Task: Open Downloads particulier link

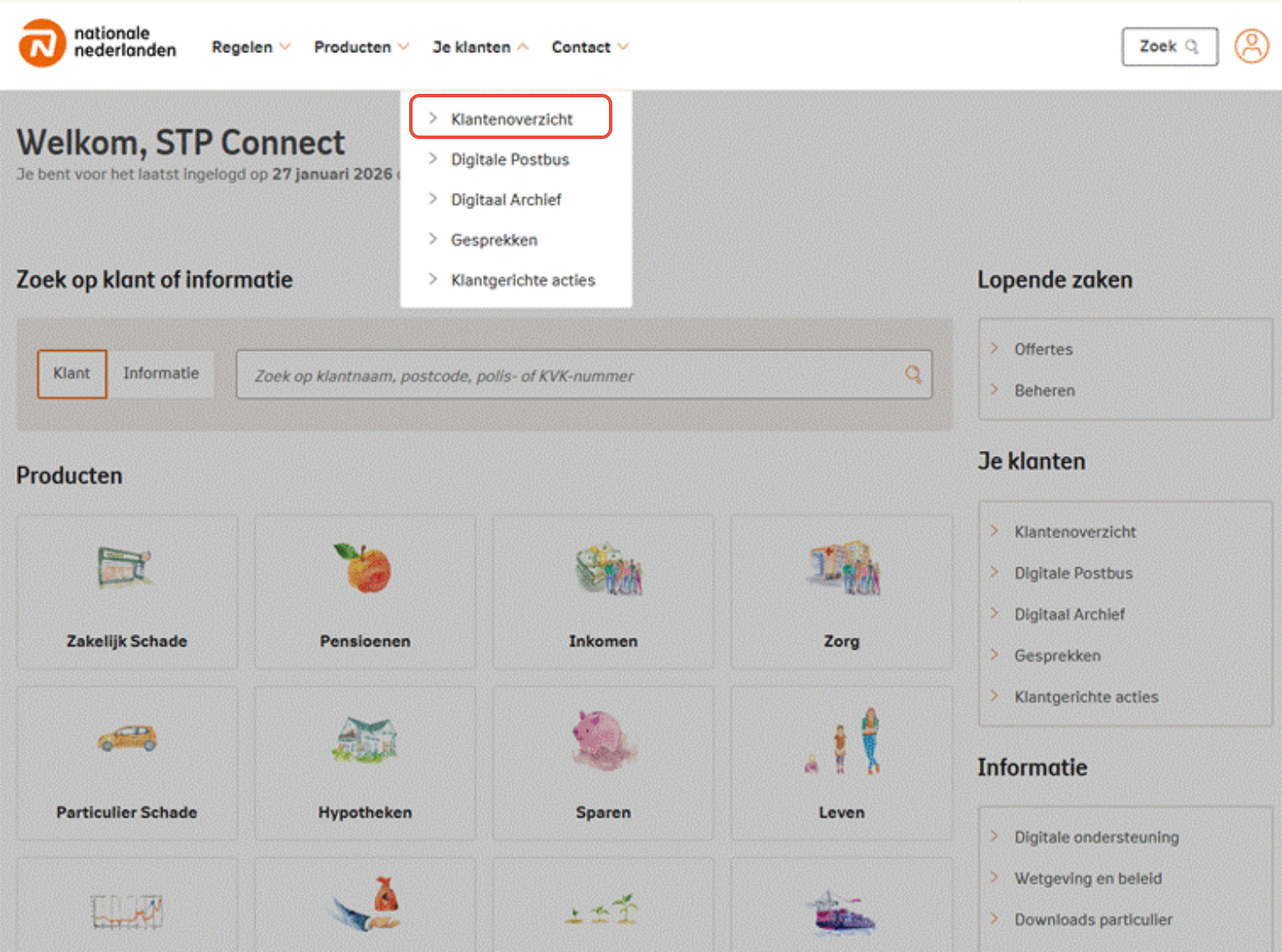Action: tap(1093, 919)
